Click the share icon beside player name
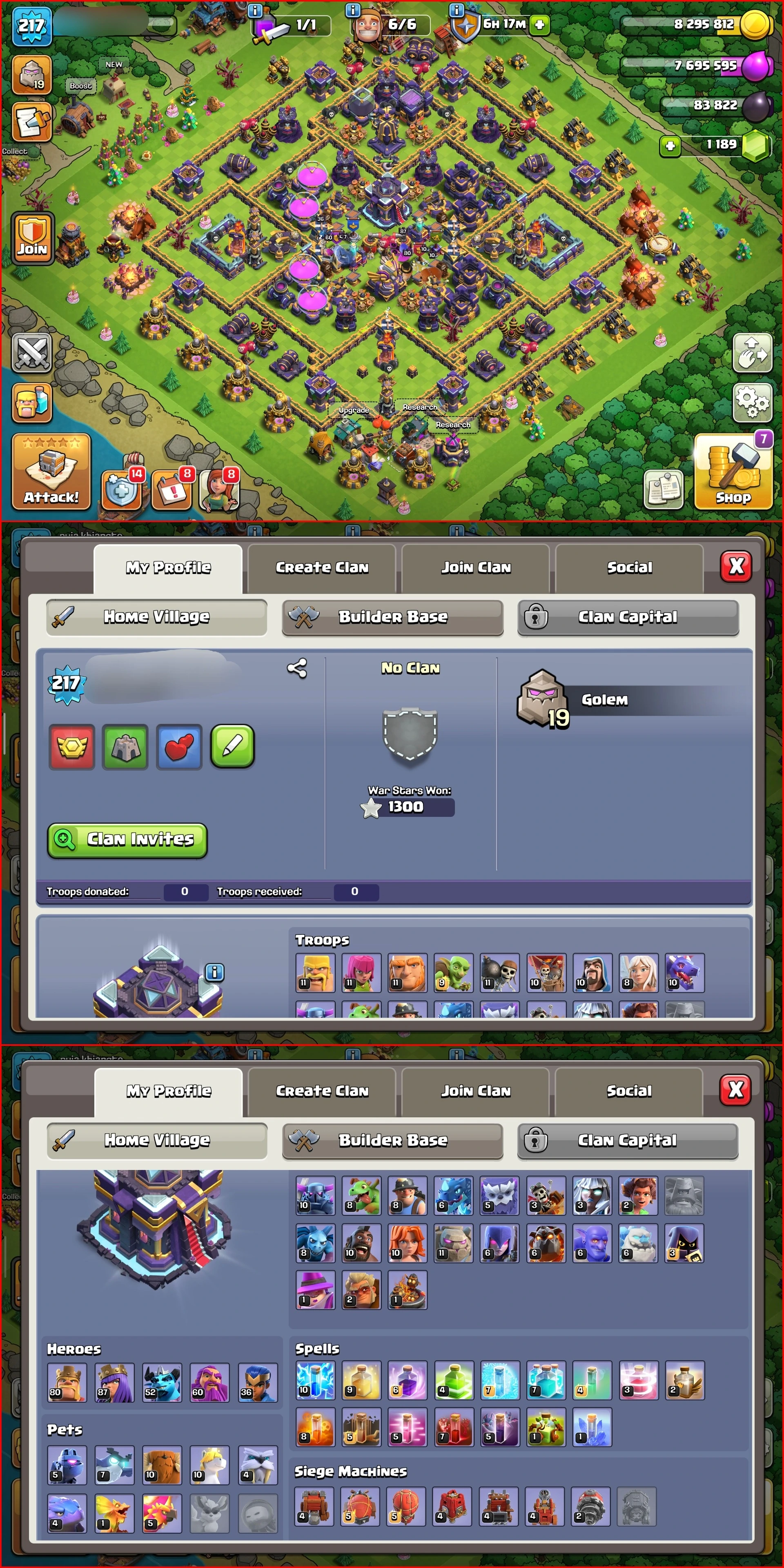This screenshot has width=784, height=1568. [x=297, y=668]
